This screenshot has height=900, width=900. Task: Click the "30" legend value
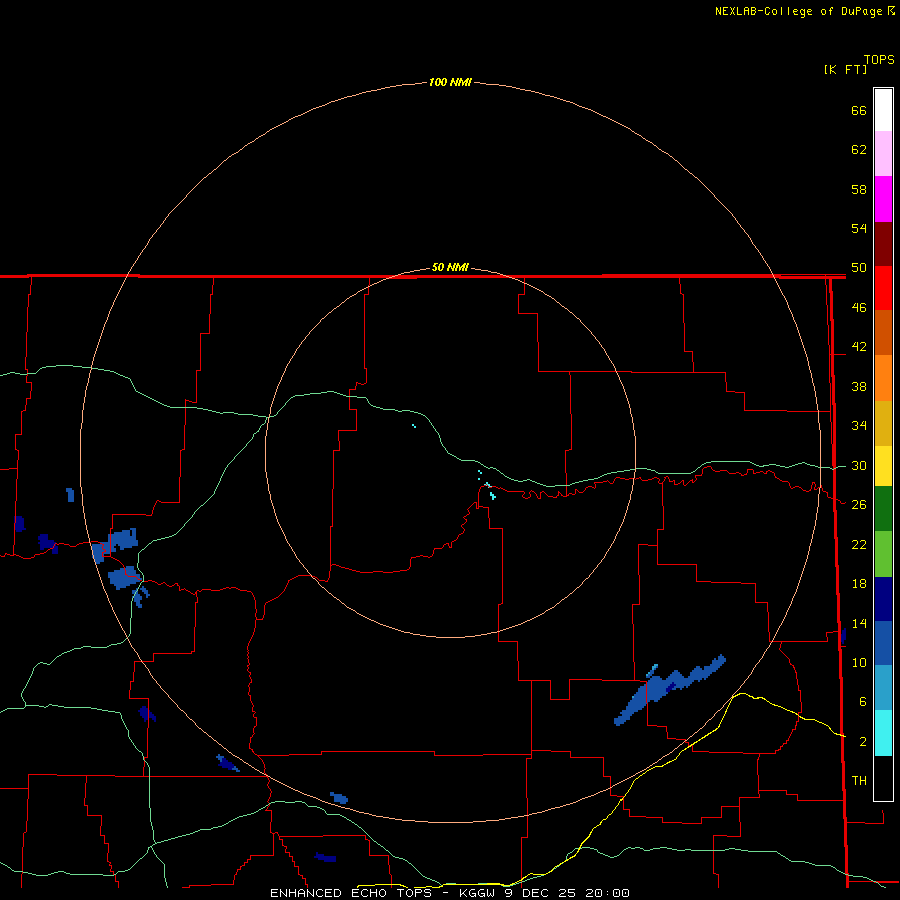(859, 465)
